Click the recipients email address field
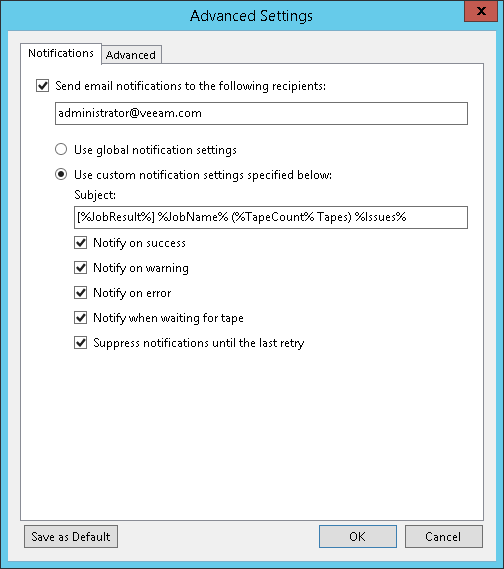The image size is (504, 569). (261, 113)
